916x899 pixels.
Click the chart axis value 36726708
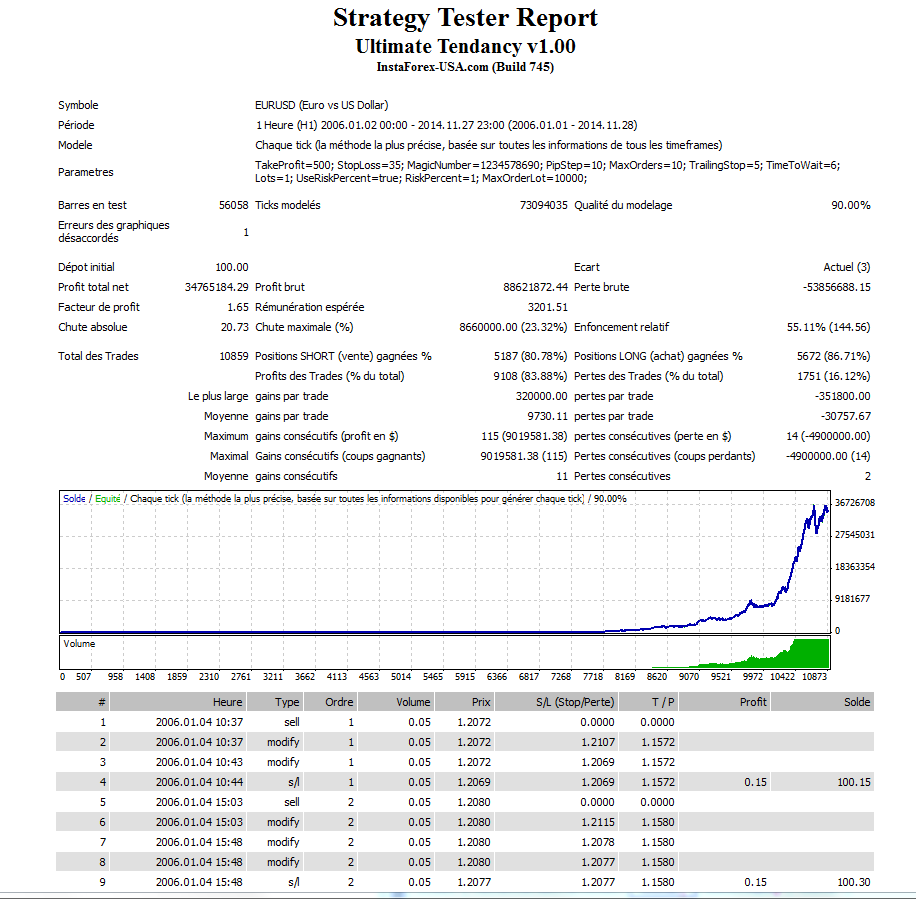pos(855,502)
